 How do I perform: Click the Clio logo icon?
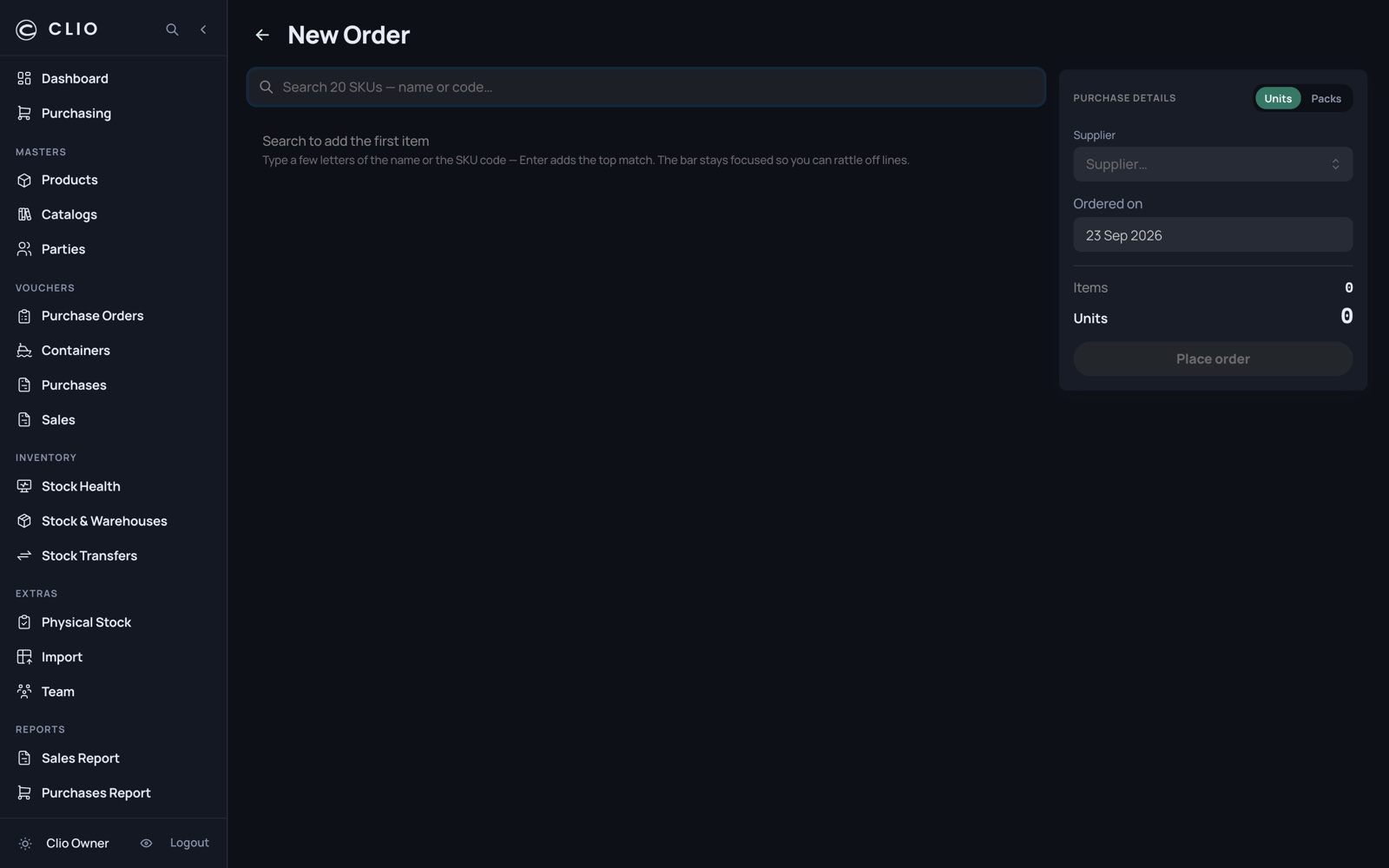(x=26, y=30)
